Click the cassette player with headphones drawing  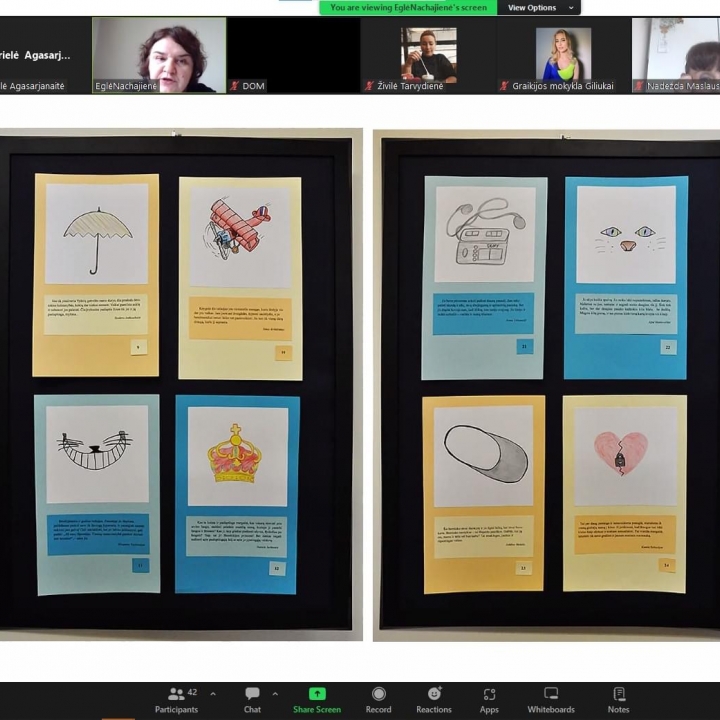tap(486, 231)
